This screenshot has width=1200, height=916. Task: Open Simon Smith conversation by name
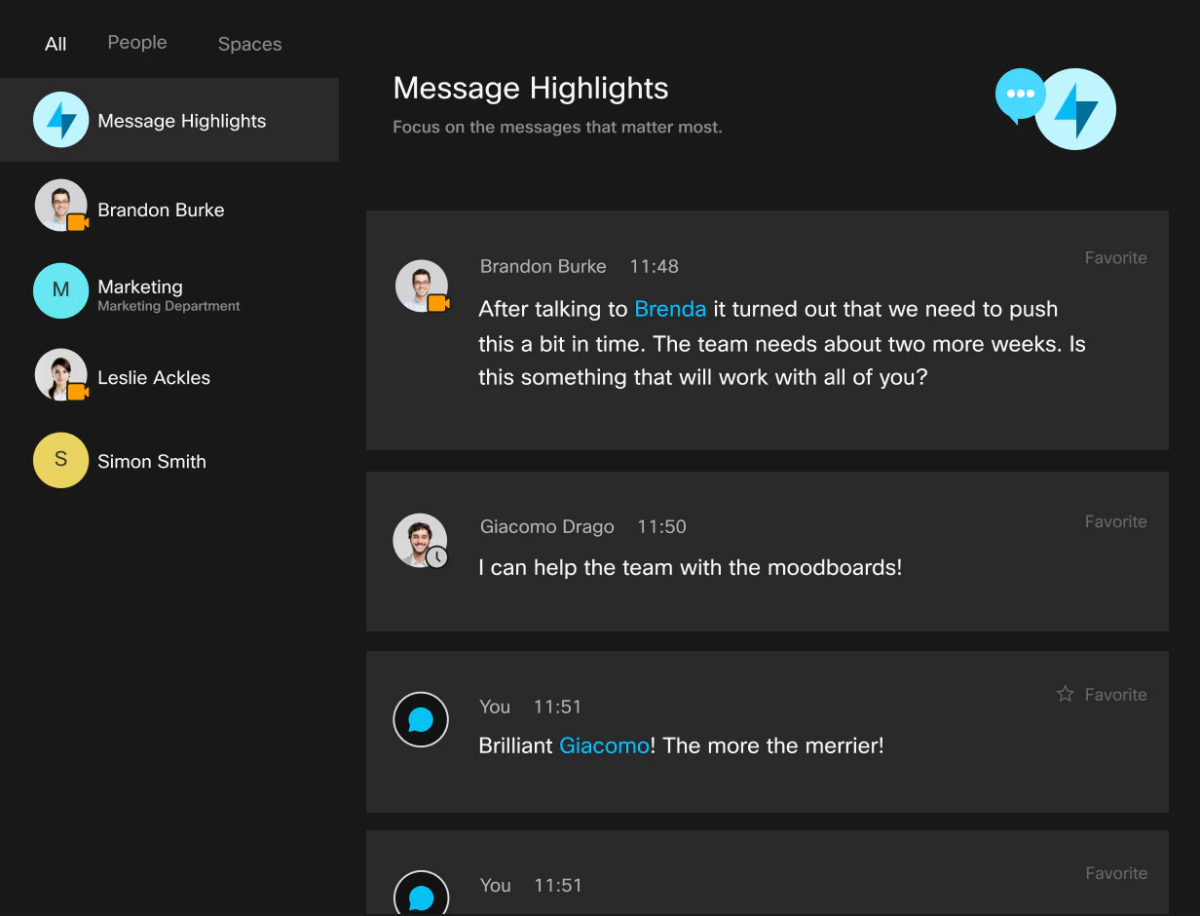[x=152, y=461]
